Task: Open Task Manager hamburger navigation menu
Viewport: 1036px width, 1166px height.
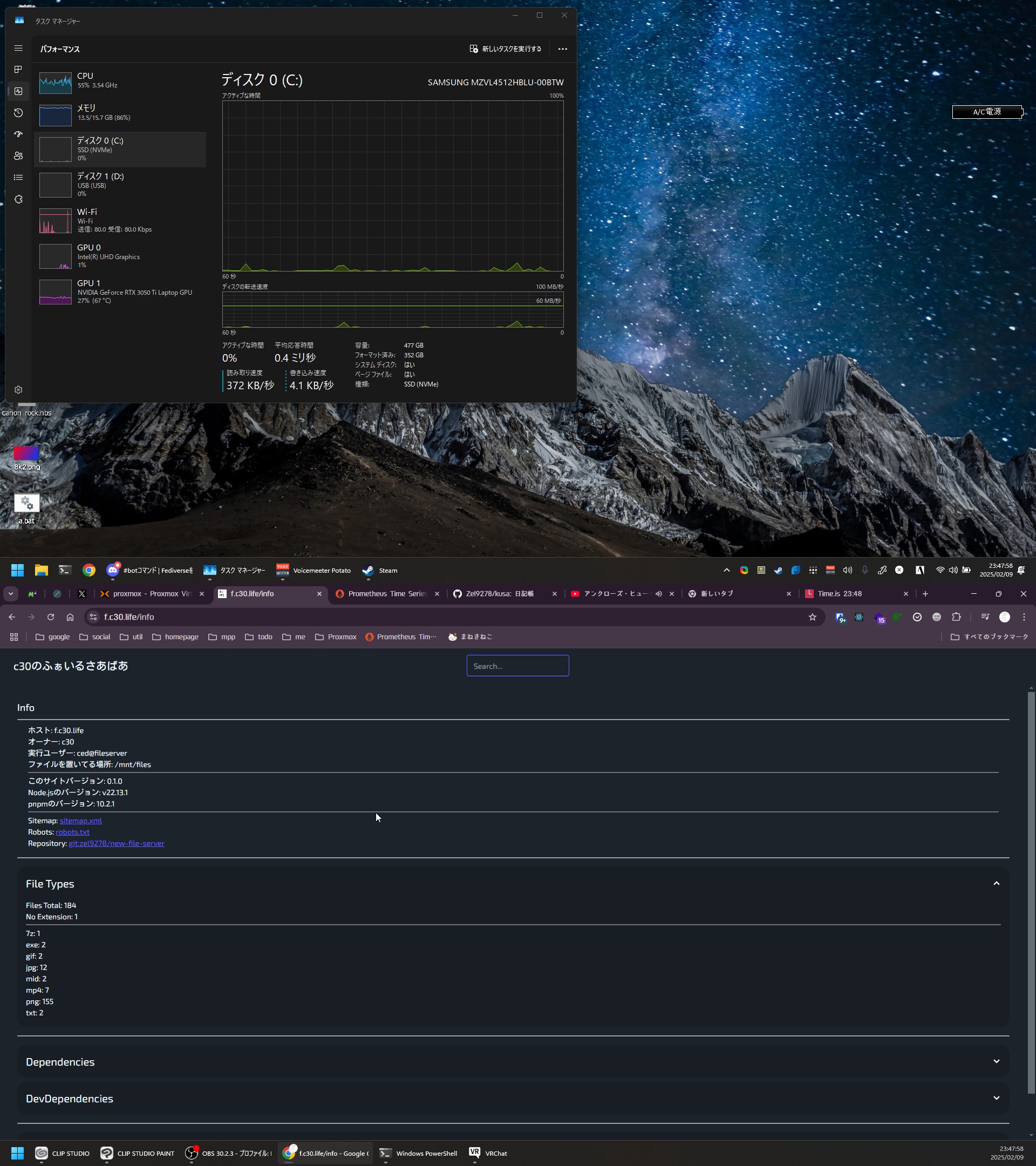Action: pyautogui.click(x=18, y=49)
